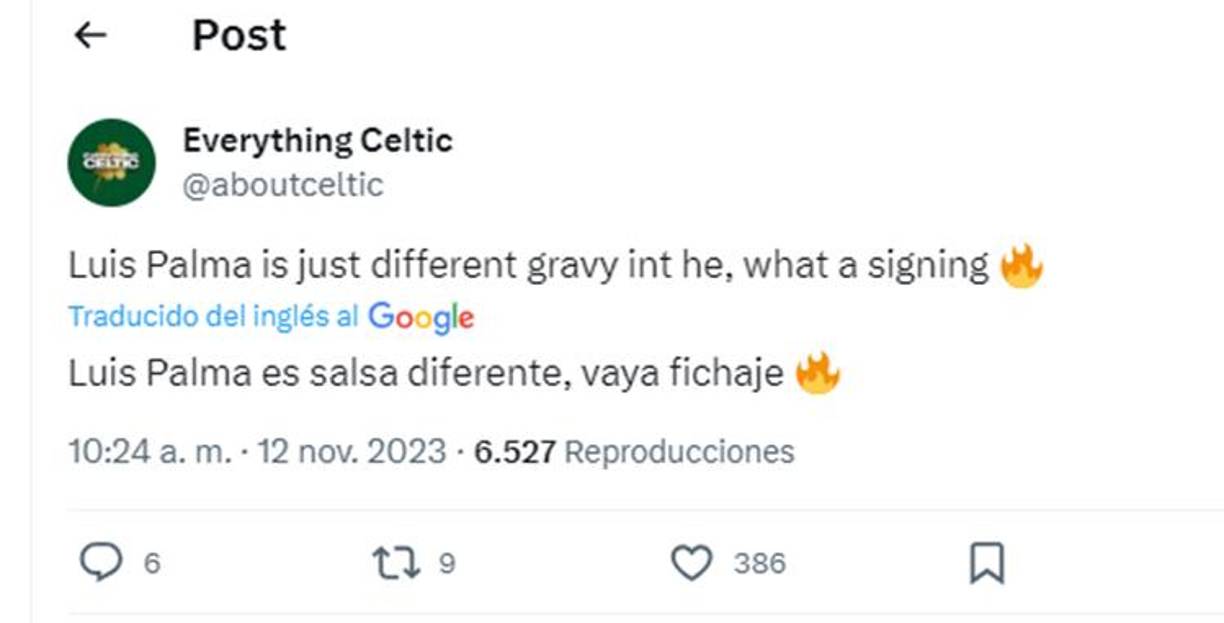Click 'Traducido del inglés al' translation link
Screen dimensions: 1224x623
(213, 317)
